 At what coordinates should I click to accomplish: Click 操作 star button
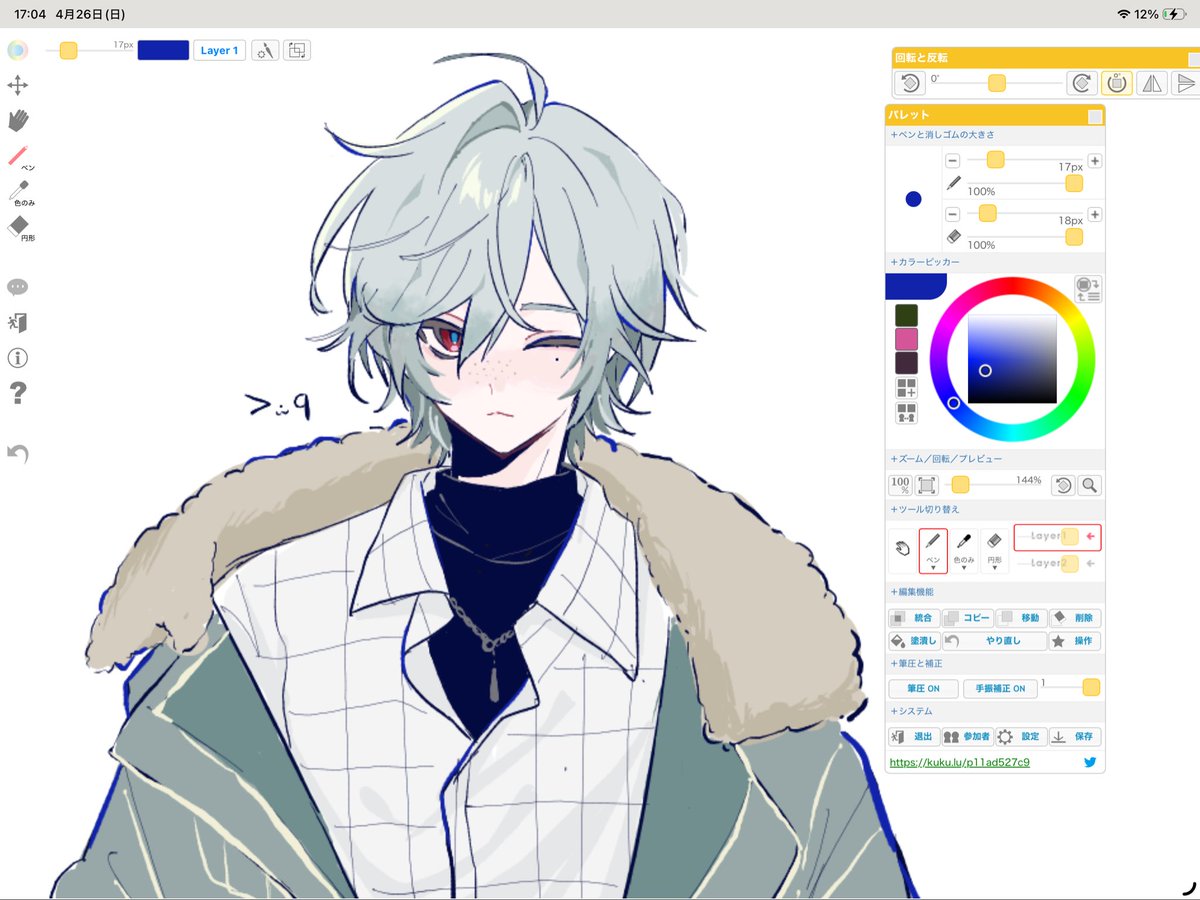pos(1076,641)
